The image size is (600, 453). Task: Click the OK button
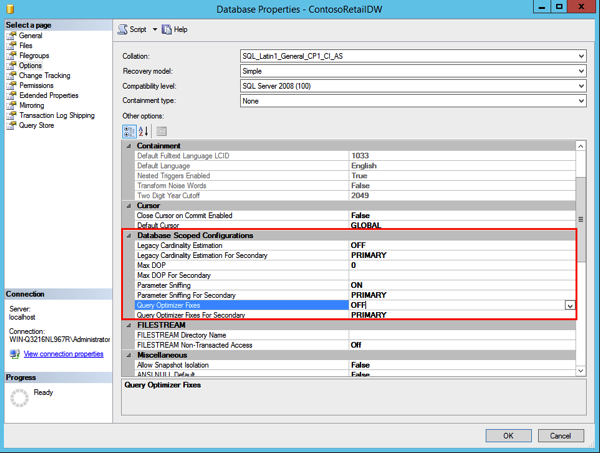(509, 436)
